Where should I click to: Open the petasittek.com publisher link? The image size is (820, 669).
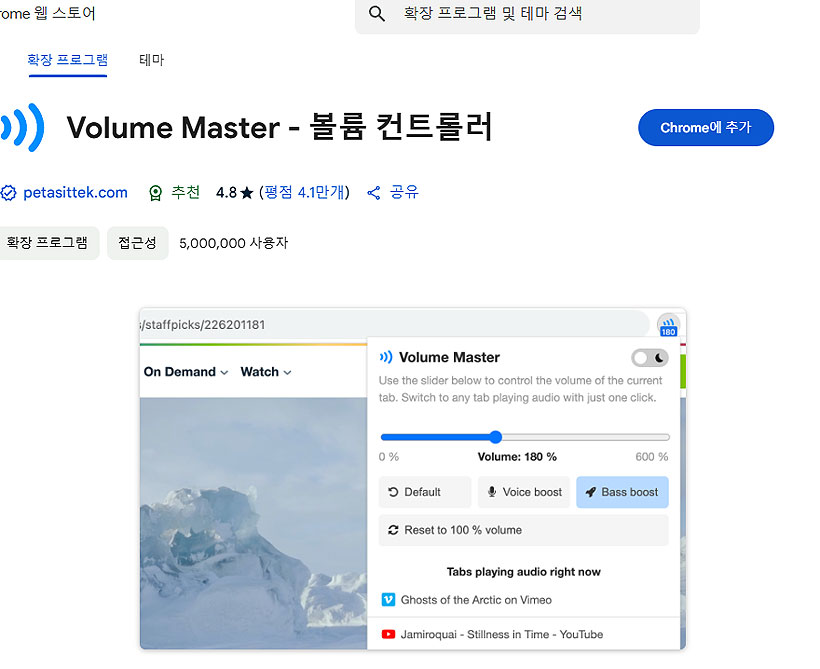coord(74,193)
